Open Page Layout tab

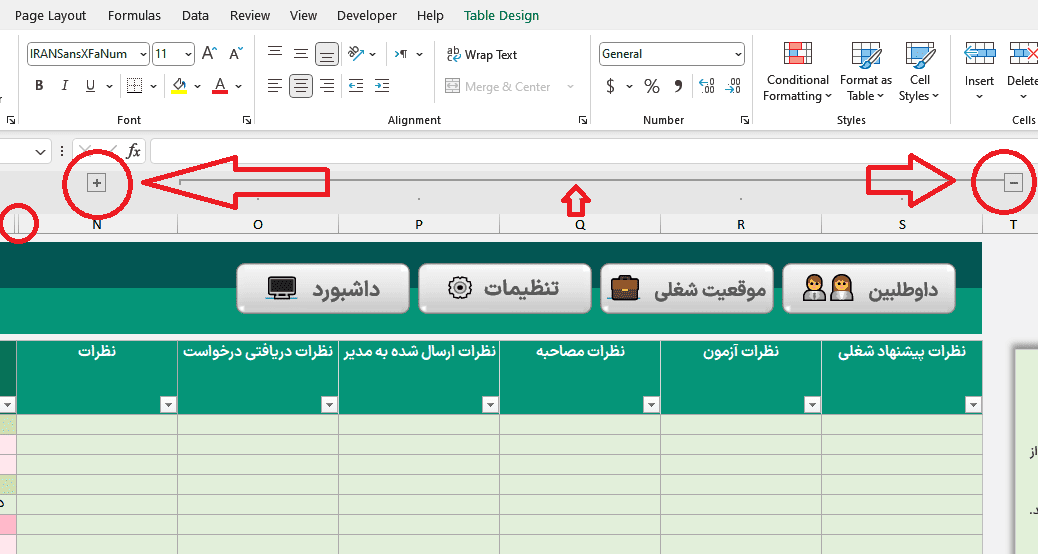50,15
